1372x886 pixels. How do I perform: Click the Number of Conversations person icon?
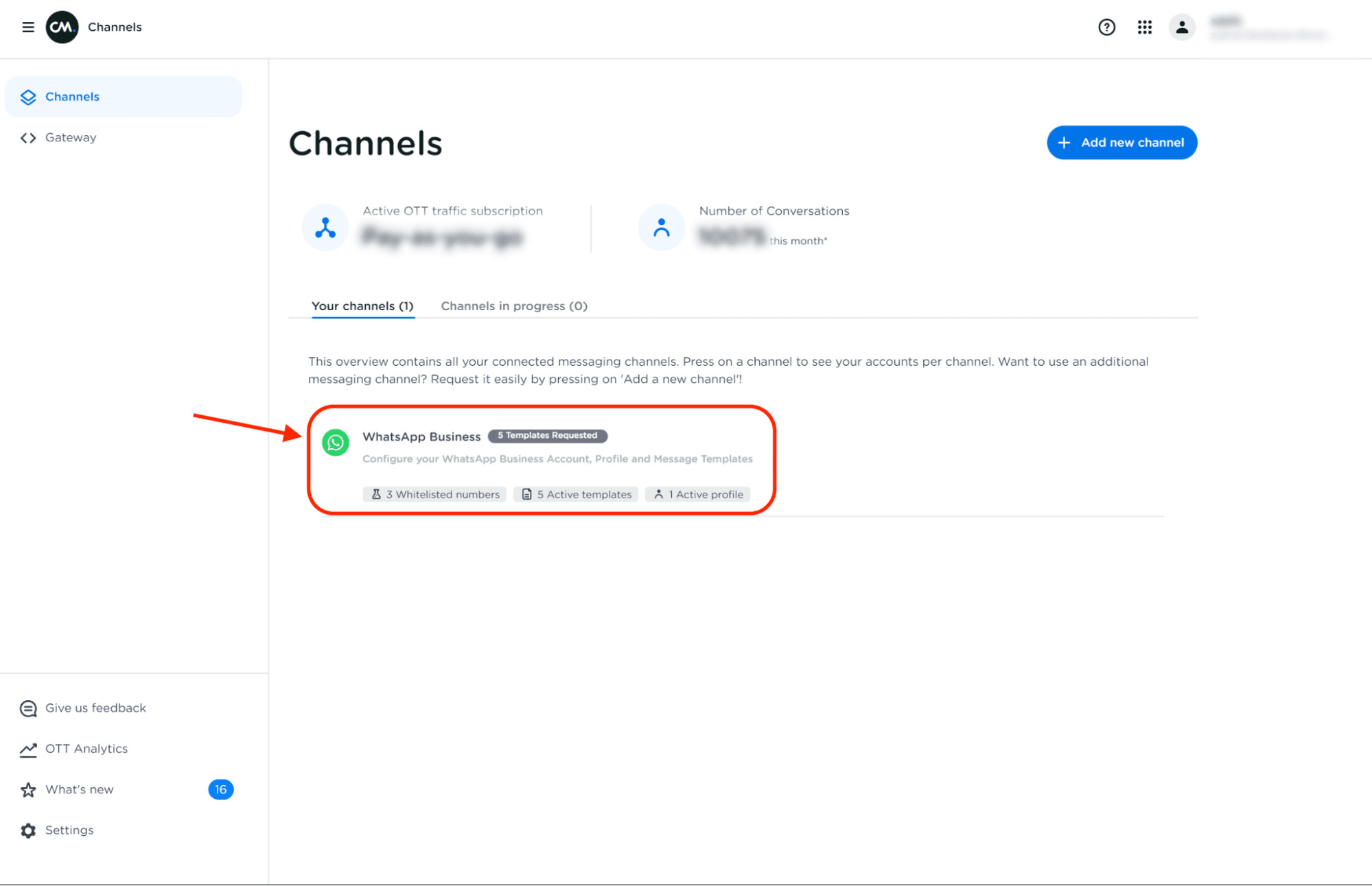click(x=661, y=227)
